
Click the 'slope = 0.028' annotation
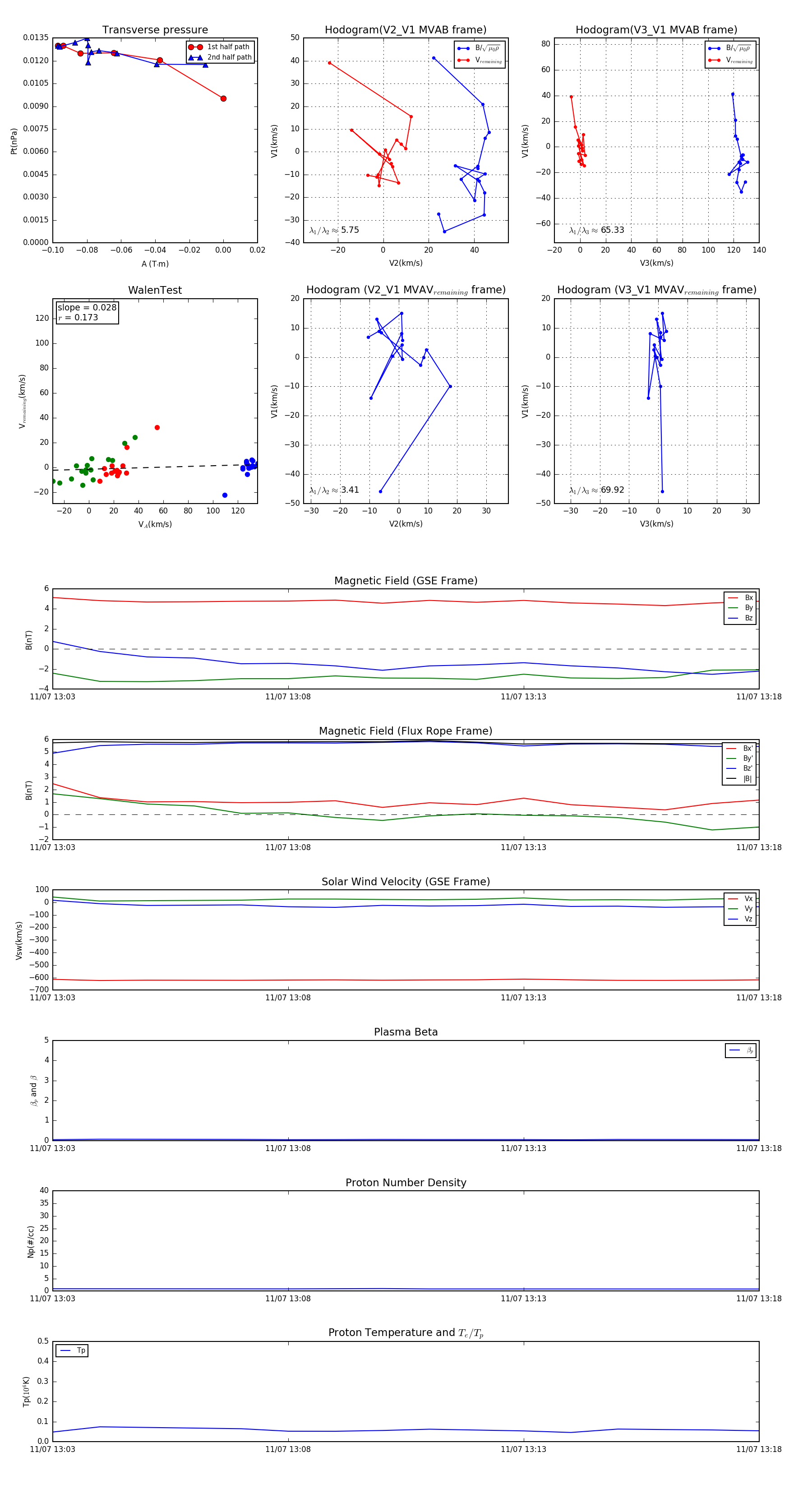point(87,308)
